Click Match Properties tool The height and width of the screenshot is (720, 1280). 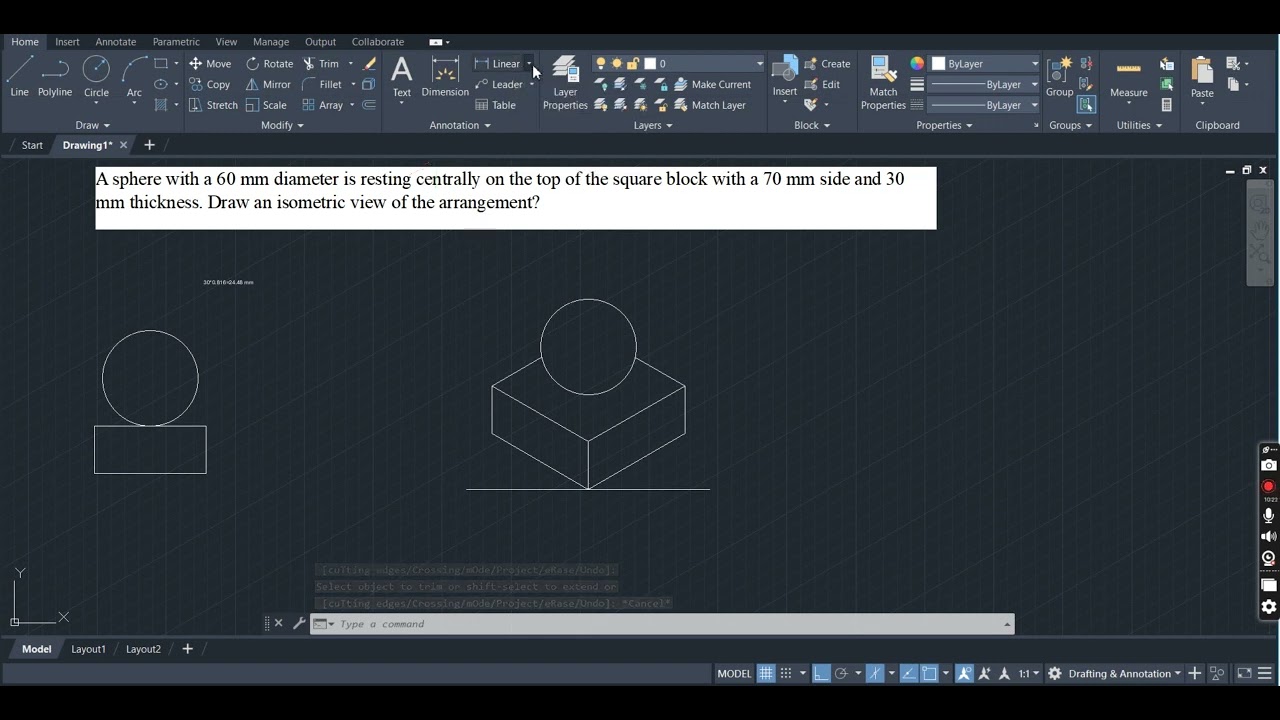(883, 83)
